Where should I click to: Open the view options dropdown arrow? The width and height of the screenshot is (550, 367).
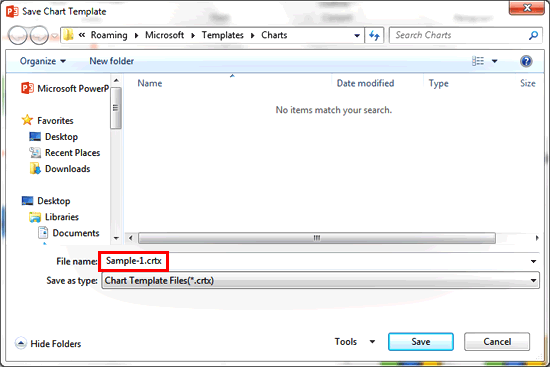tap(495, 61)
